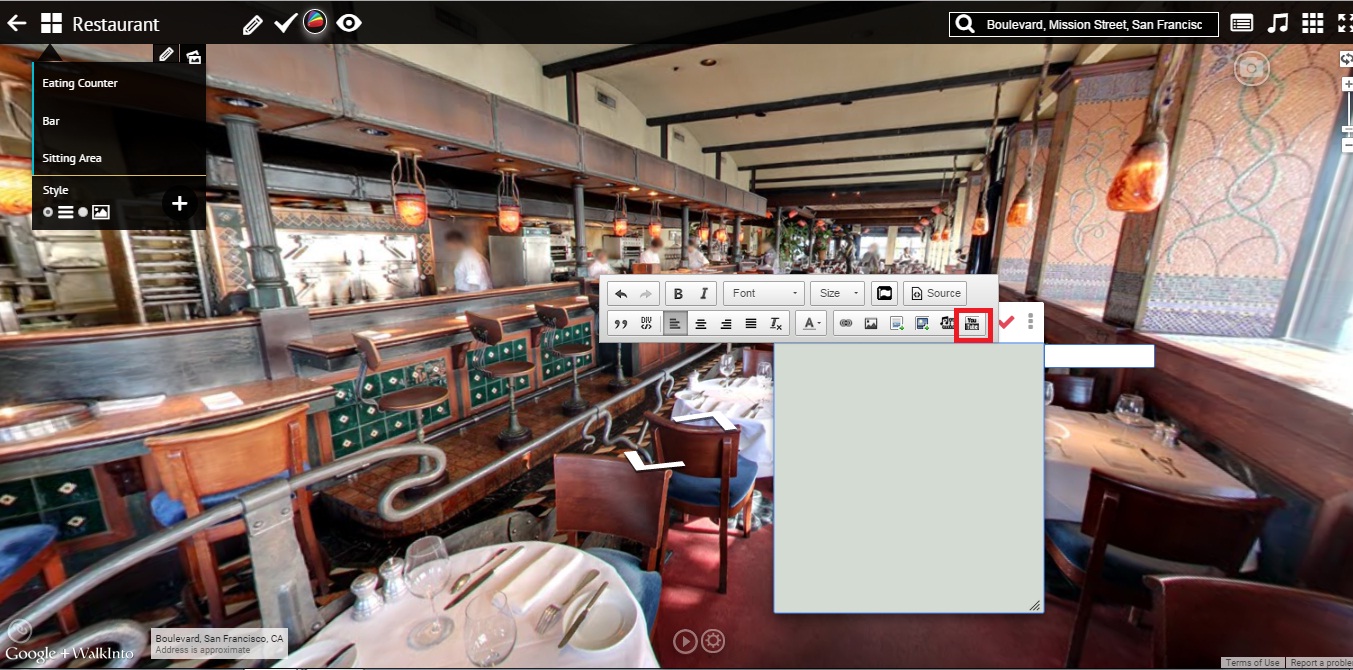Click the rotate refresh icon at right edge
The image size is (1353, 670).
(1347, 59)
